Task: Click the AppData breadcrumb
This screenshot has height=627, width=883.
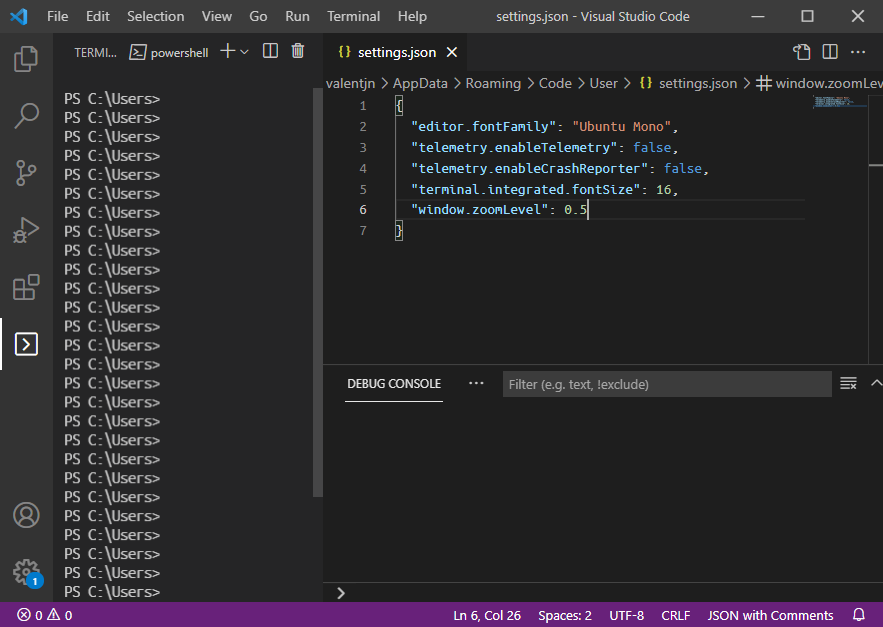Action: point(420,83)
